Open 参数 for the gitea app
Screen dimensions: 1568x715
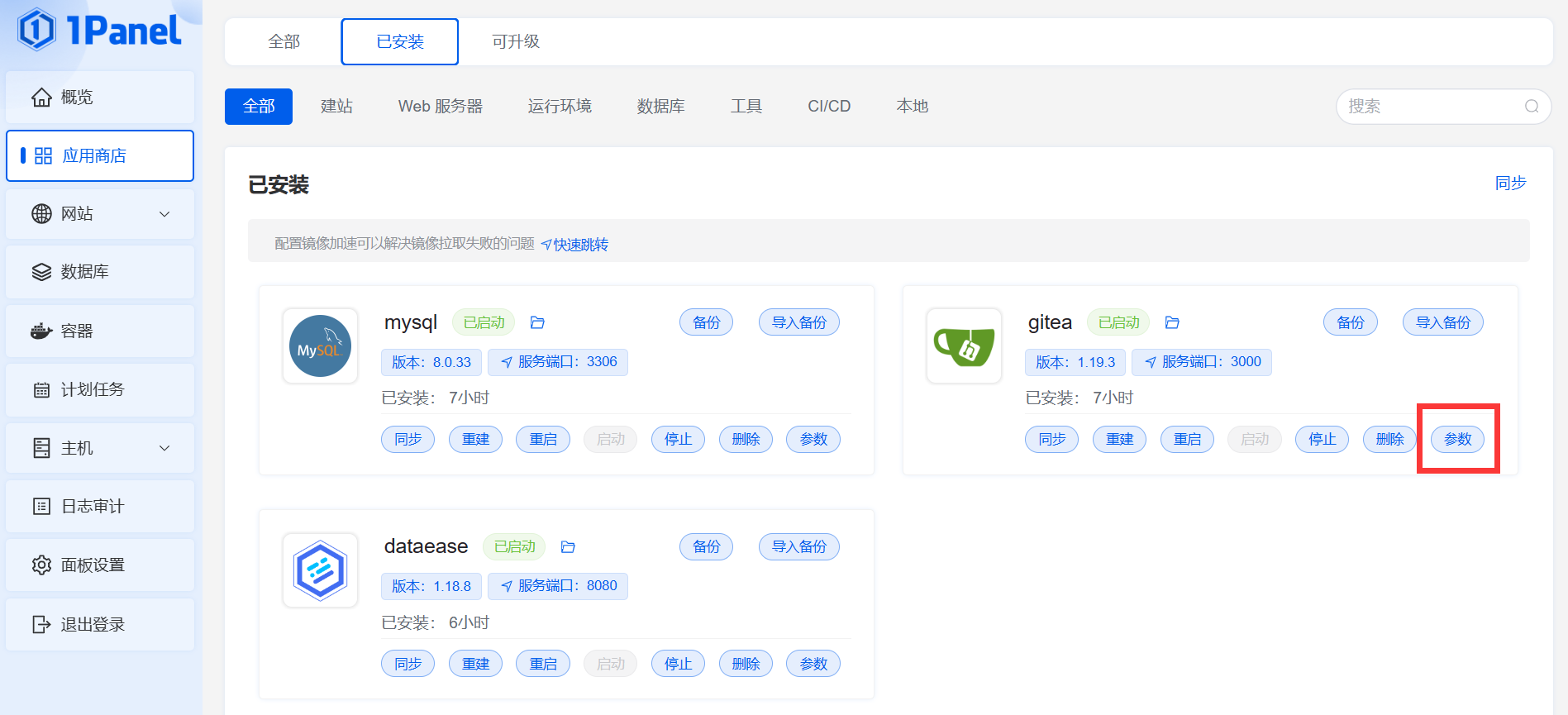(x=1457, y=439)
